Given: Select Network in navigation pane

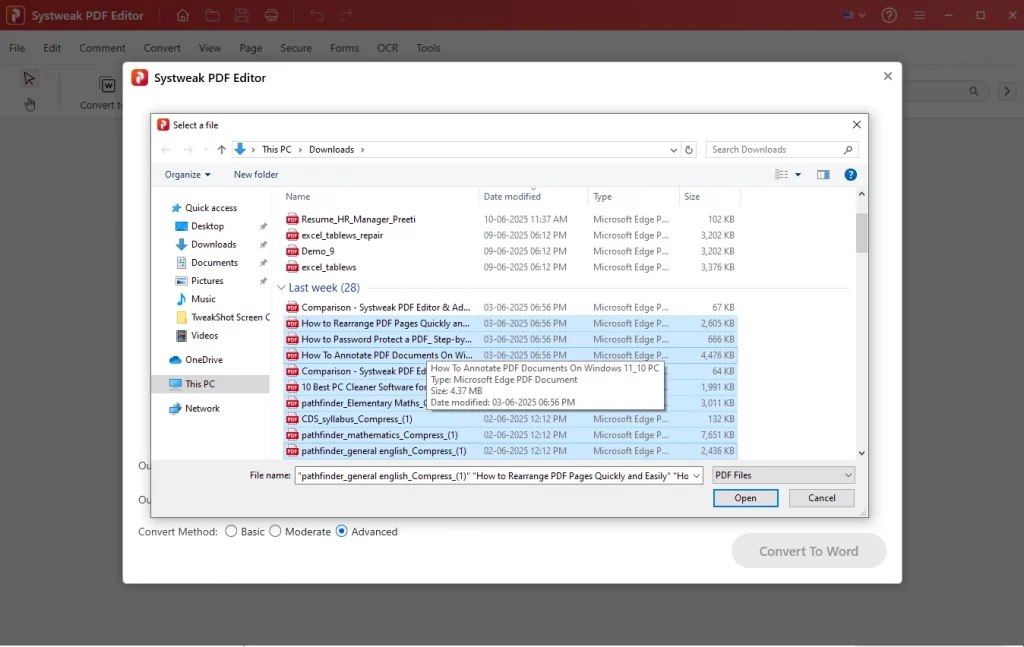Looking at the screenshot, I should (202, 409).
